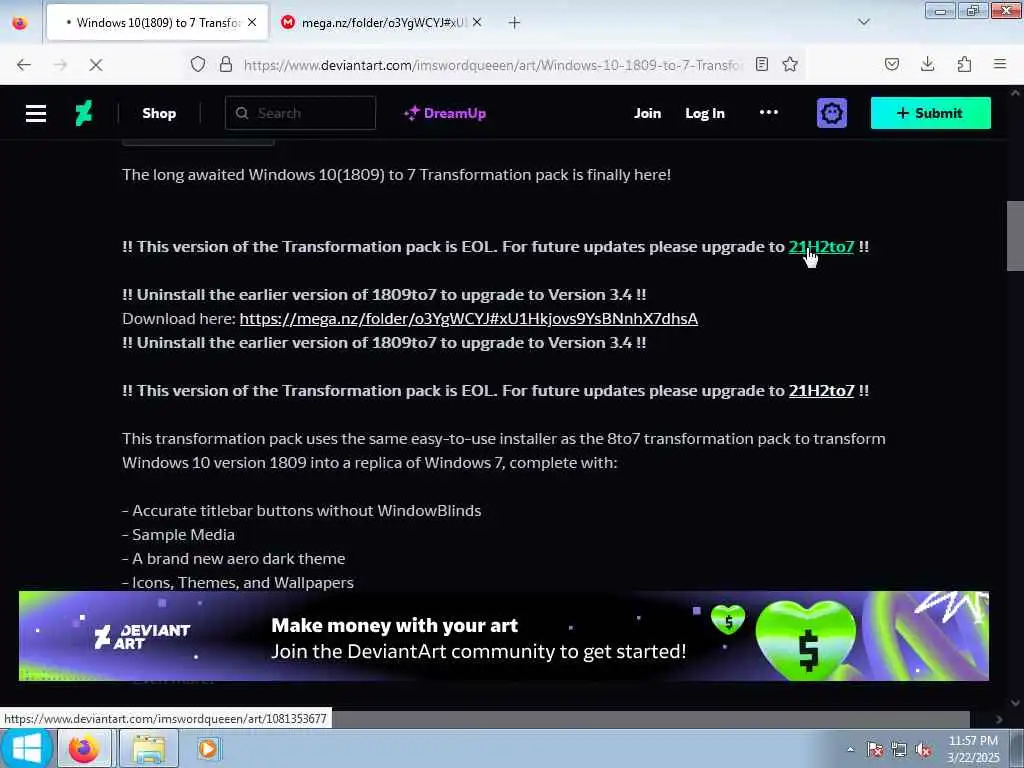Viewport: 1024px width, 768px height.
Task: Open the Windows Start button
Action: pyautogui.click(x=26, y=748)
